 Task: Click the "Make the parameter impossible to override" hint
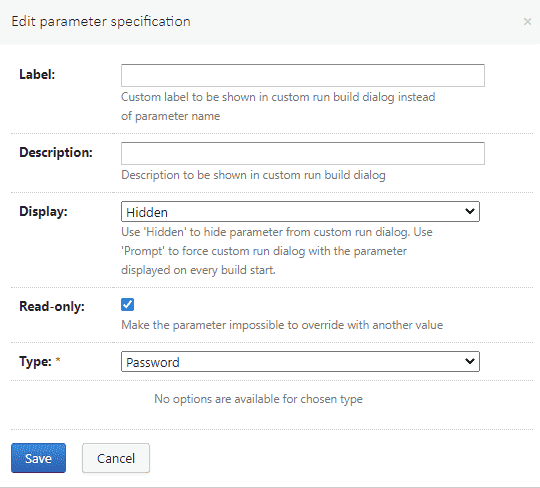coord(282,325)
